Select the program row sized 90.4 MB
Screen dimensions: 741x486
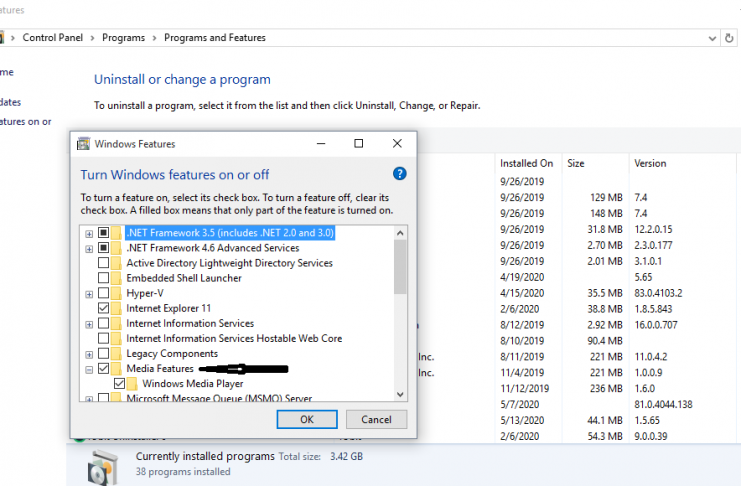click(x=577, y=341)
